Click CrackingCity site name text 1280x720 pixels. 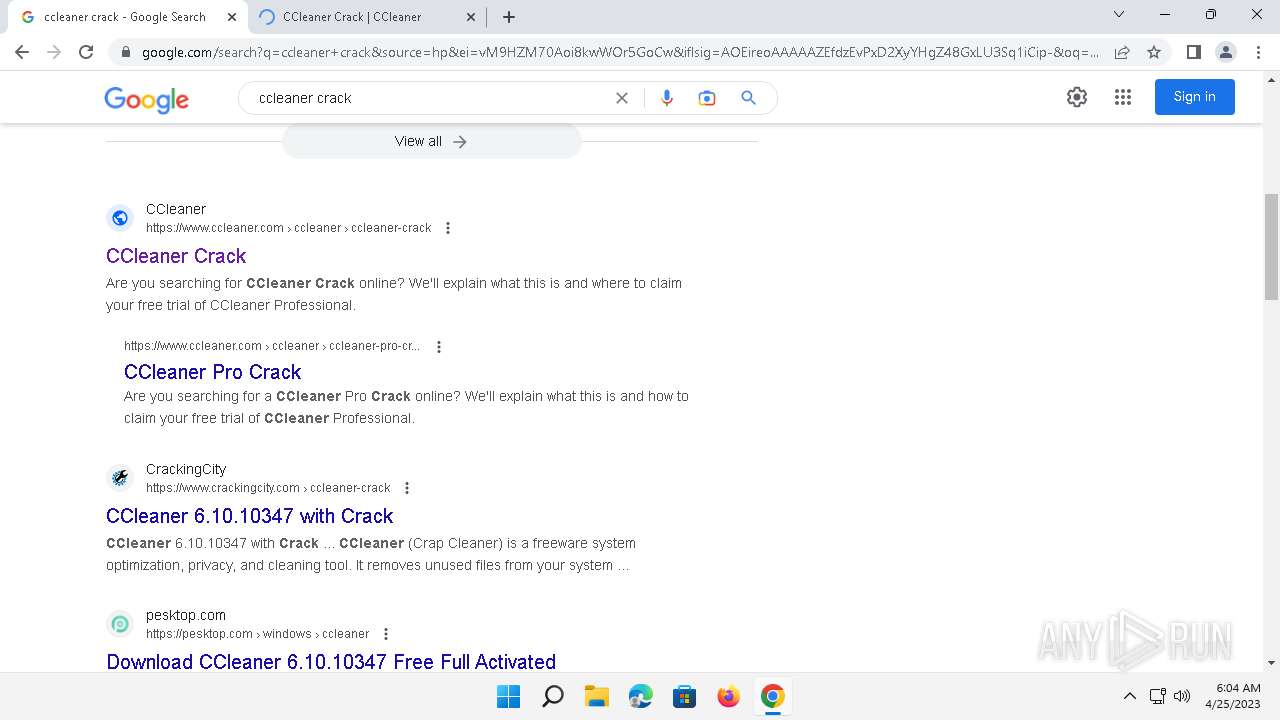point(186,469)
